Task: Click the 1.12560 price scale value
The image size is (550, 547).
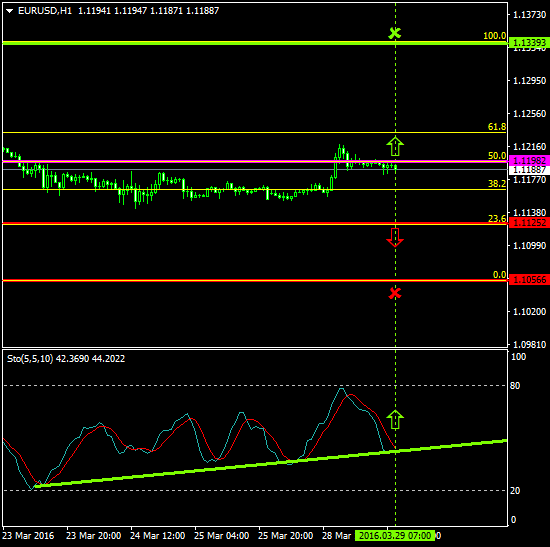Action: 530,114
